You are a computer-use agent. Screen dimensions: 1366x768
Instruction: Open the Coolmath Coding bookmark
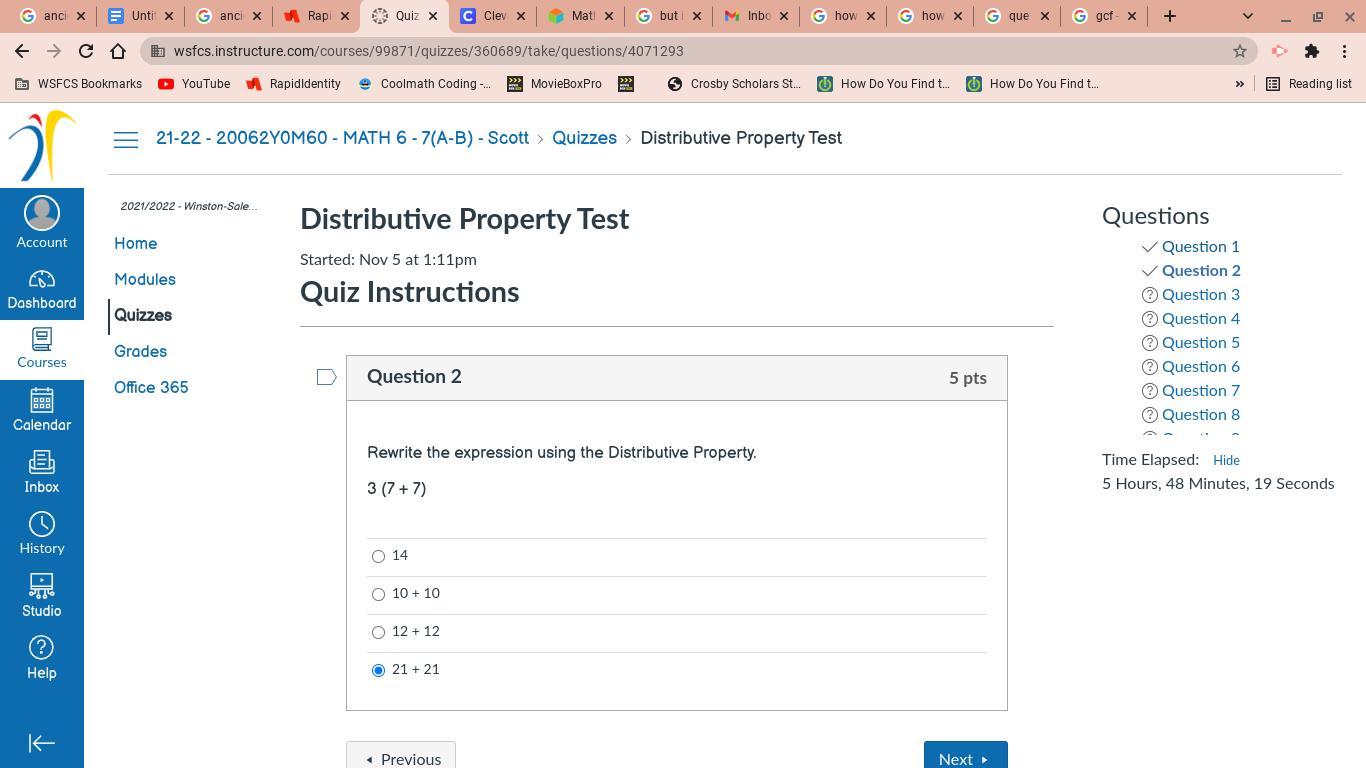tap(424, 84)
